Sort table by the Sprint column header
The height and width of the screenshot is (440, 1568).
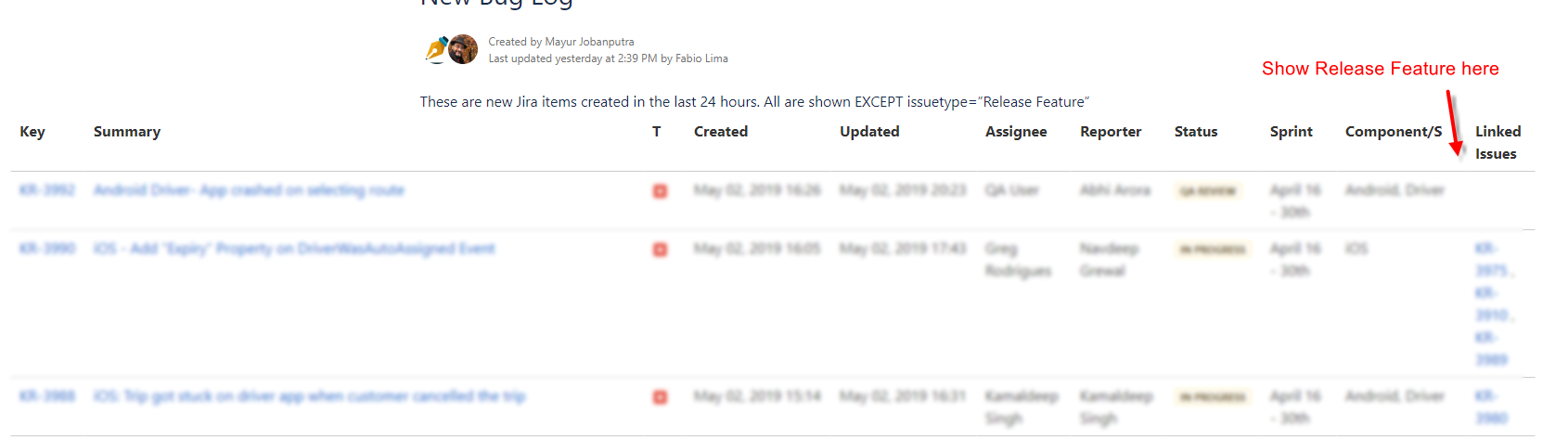coord(1292,132)
